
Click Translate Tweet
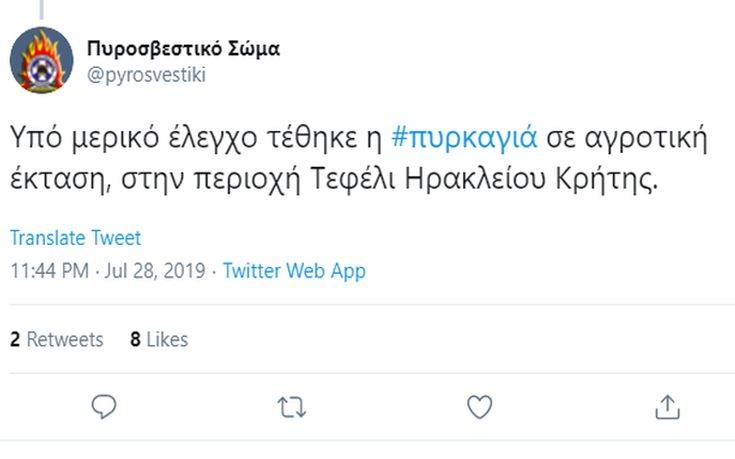[75, 238]
